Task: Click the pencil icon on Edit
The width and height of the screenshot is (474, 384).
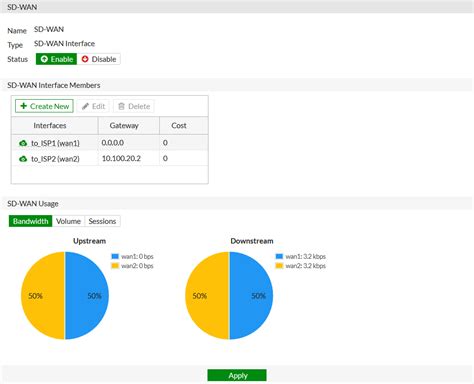Action: [86, 106]
